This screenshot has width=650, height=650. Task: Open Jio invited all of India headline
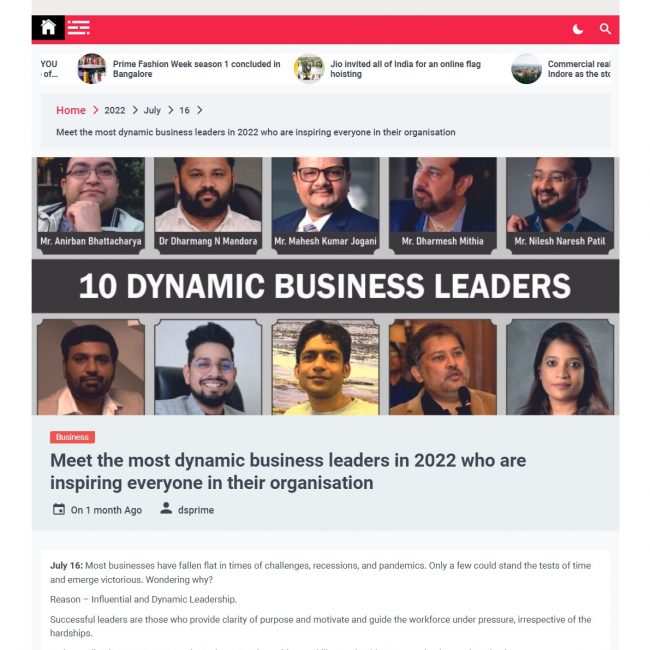pos(405,69)
